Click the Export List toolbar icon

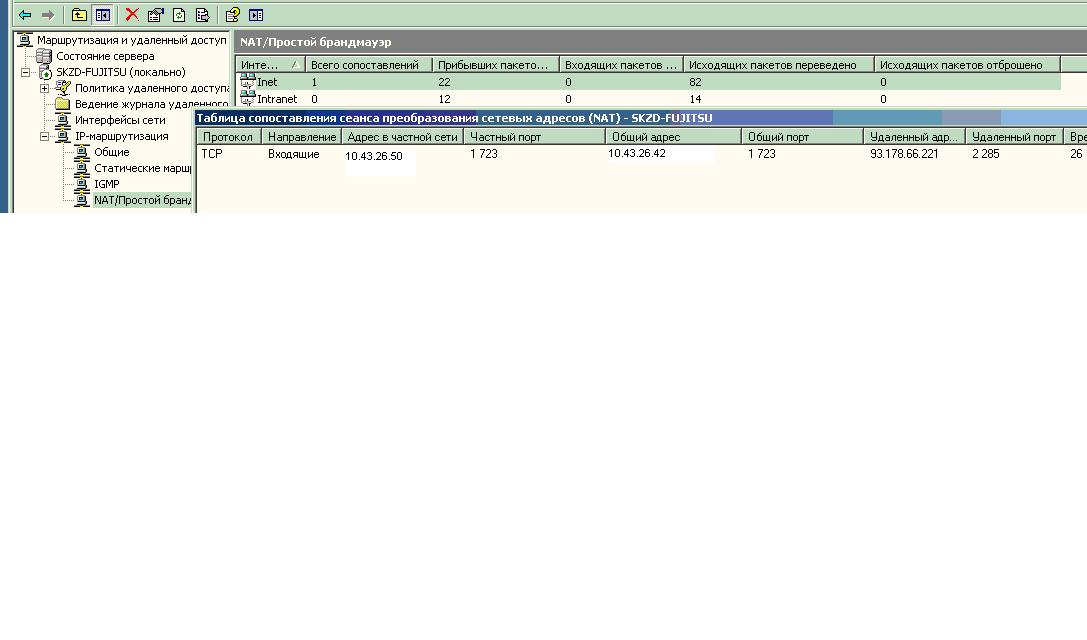click(x=202, y=15)
